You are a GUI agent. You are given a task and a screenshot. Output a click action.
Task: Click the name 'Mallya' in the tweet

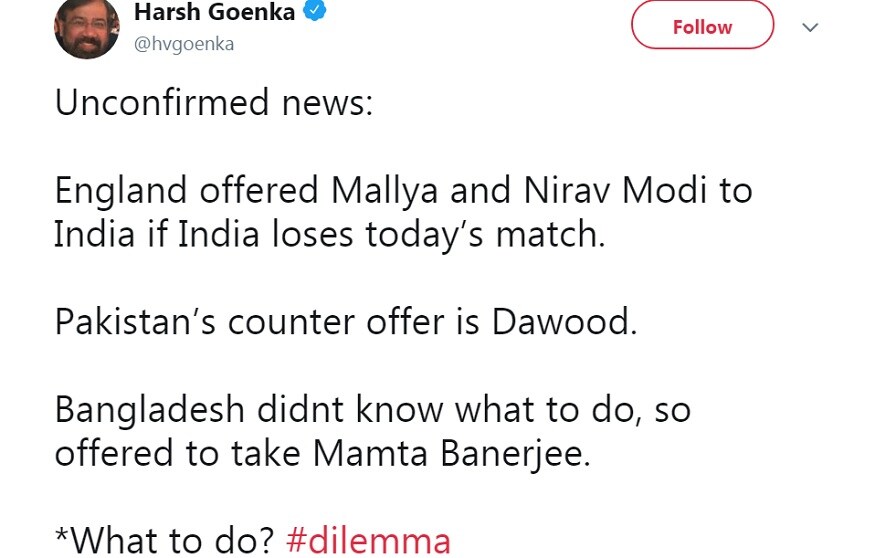coord(384,190)
